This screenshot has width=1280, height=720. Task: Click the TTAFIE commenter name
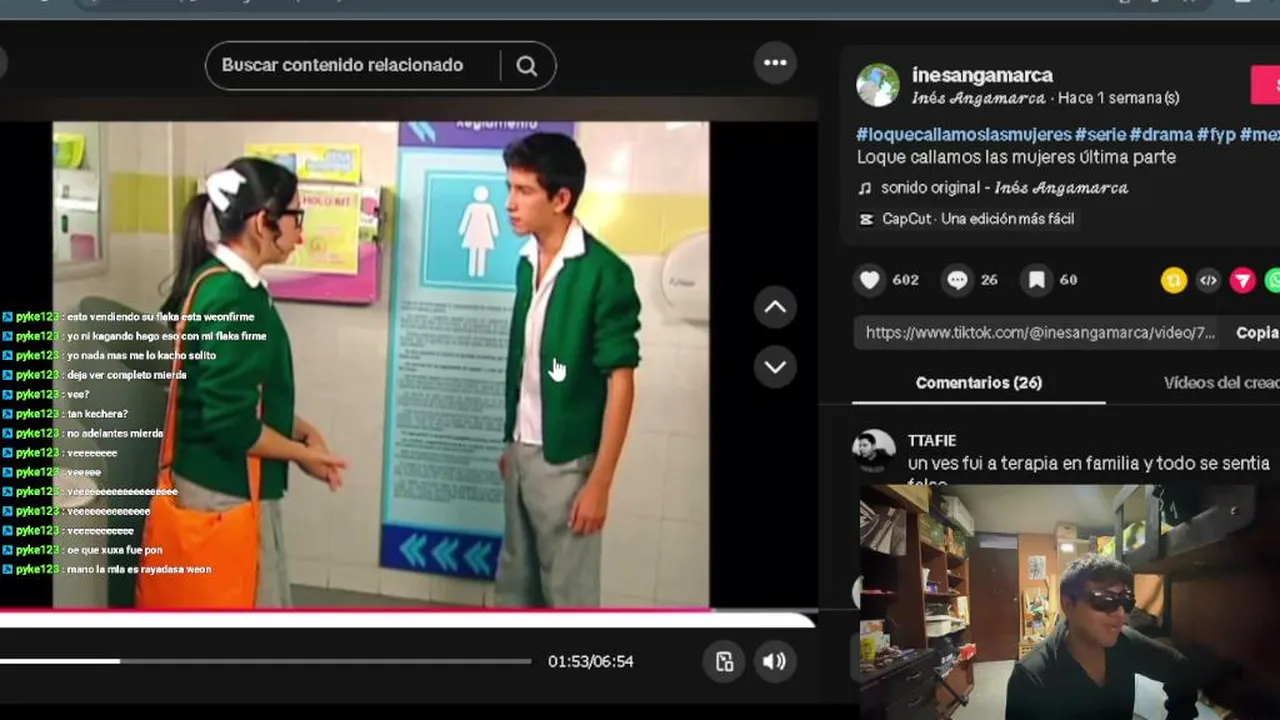point(932,440)
